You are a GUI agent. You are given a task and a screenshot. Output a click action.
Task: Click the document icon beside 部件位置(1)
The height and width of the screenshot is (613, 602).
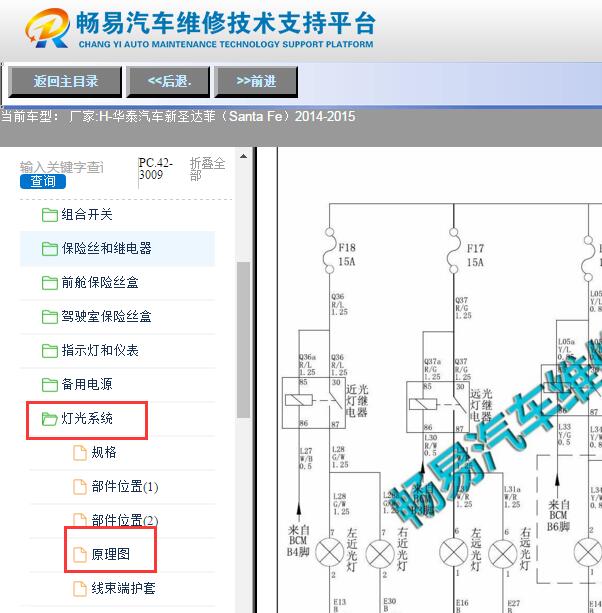80,487
